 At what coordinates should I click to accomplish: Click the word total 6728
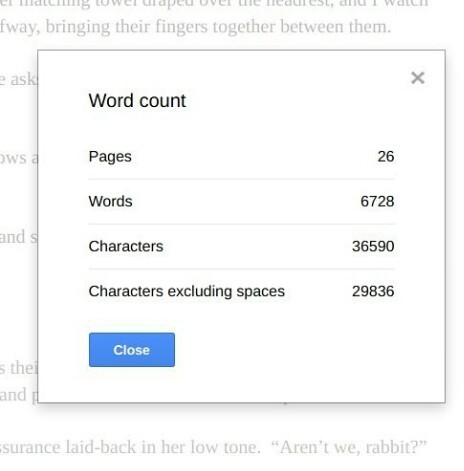pyautogui.click(x=377, y=201)
